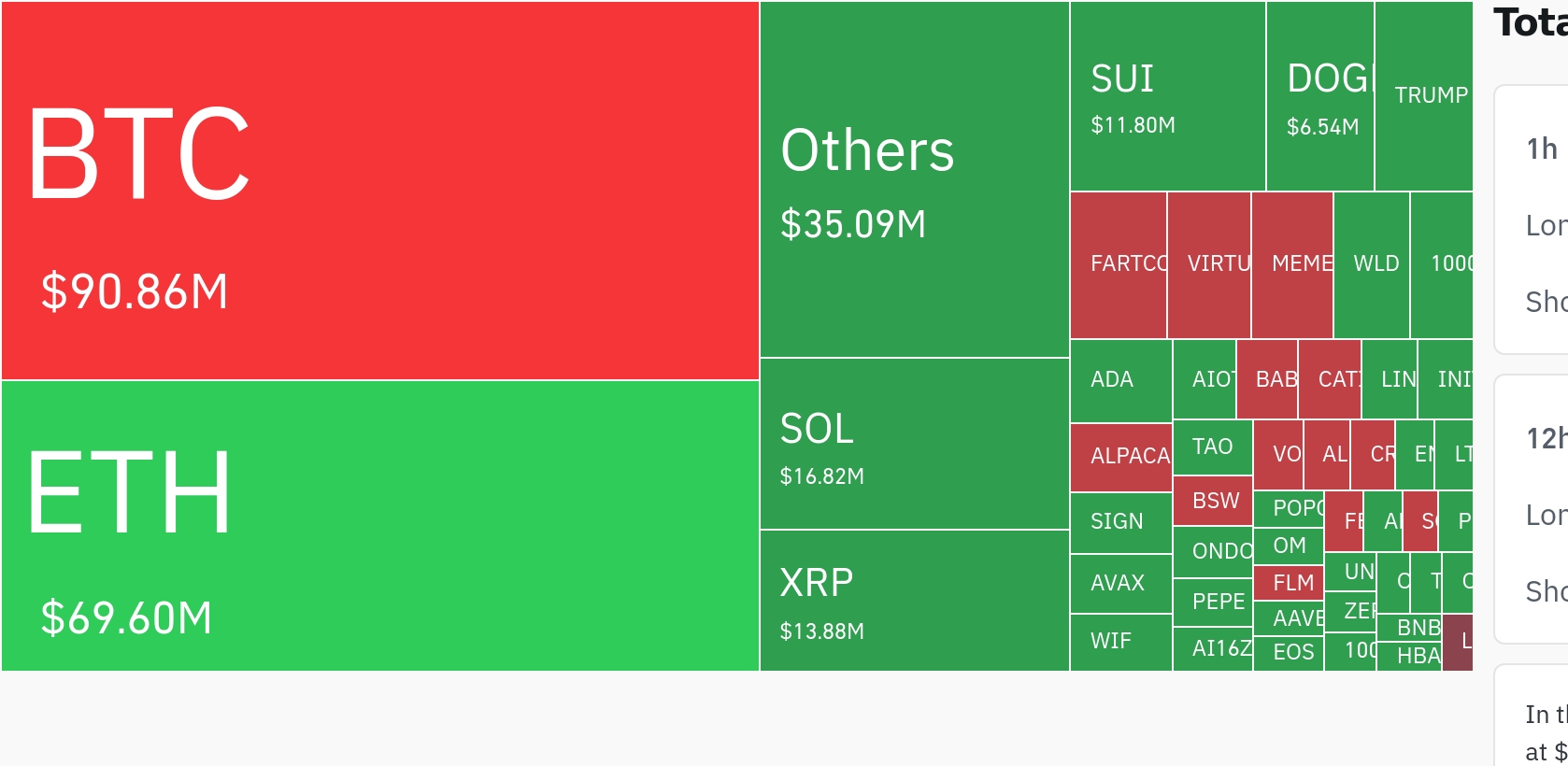Image resolution: width=1568 pixels, height=766 pixels.
Task: Select the ETH $69.60M tile
Action: (380, 526)
